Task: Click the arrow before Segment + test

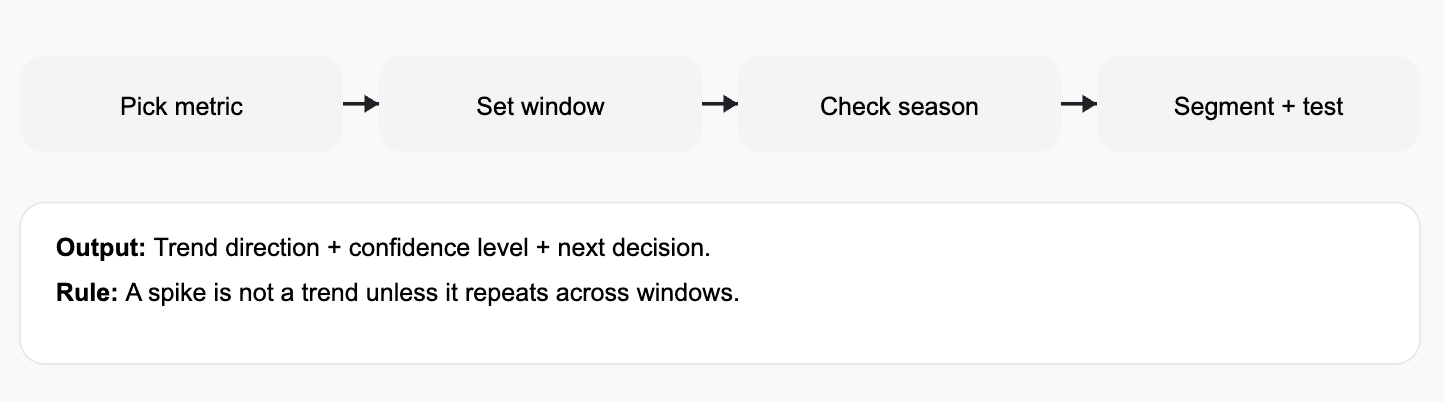Action: [1079, 103]
